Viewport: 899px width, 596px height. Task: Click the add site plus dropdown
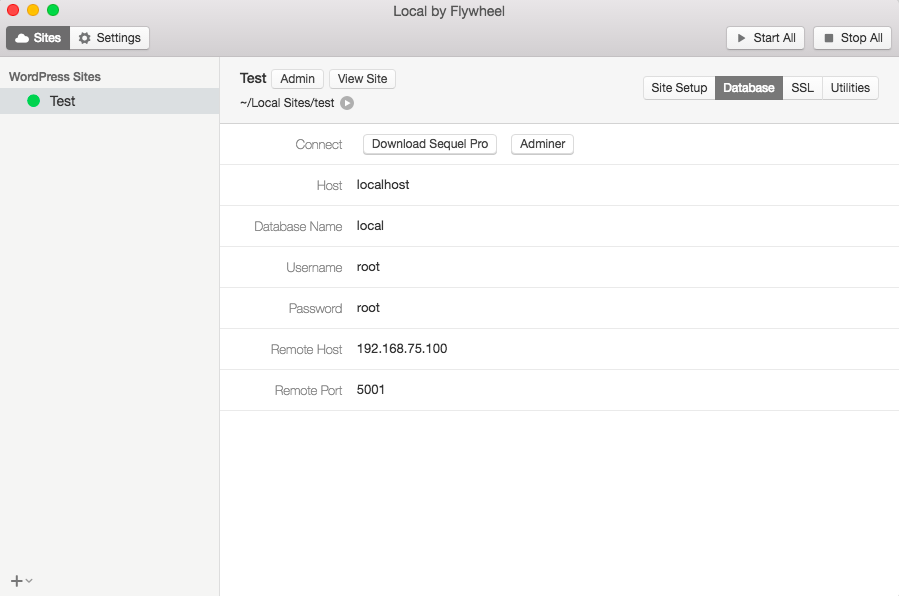(x=21, y=581)
